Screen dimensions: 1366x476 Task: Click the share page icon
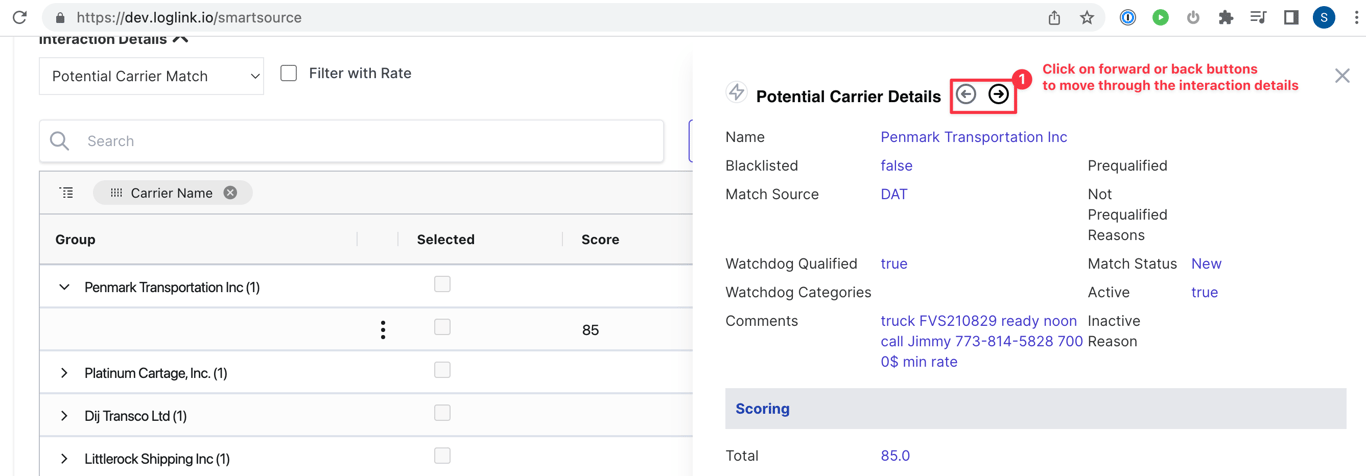1054,17
